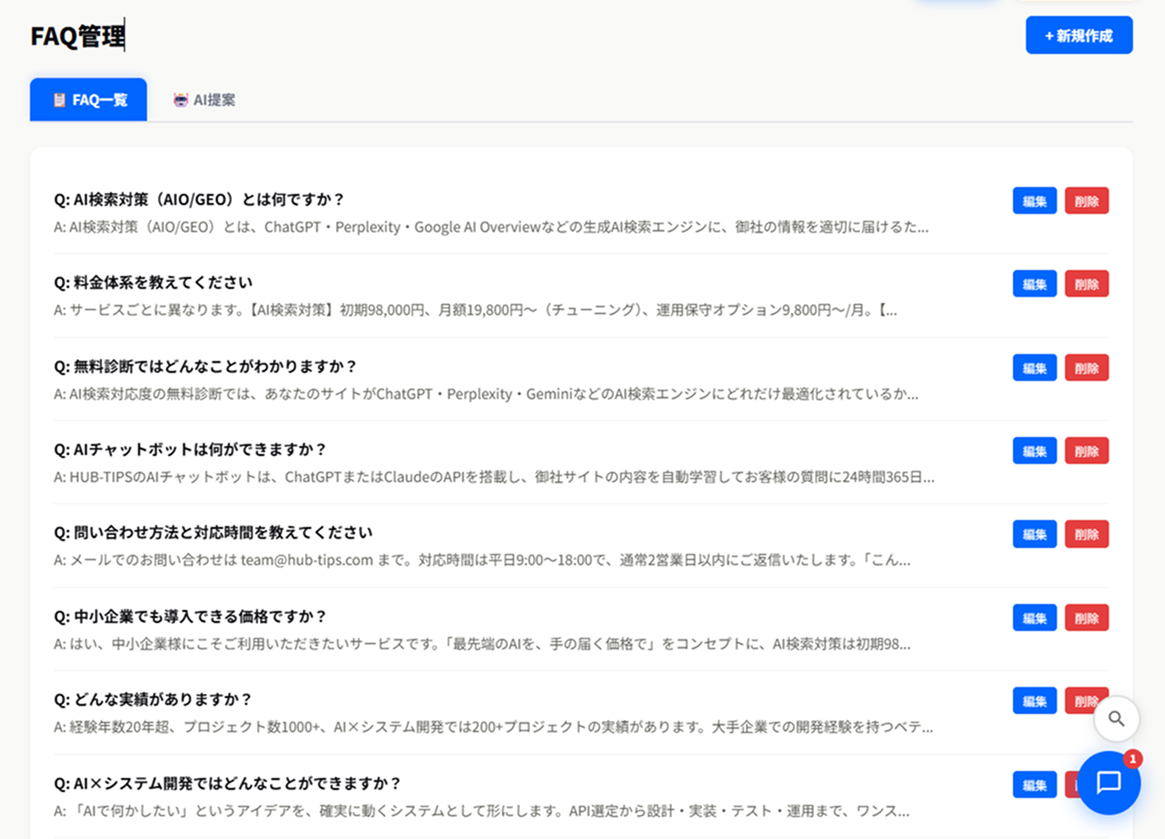Switch to the FAQ一覧 tab
Viewport: 1165px width, 839px height.
click(x=88, y=100)
